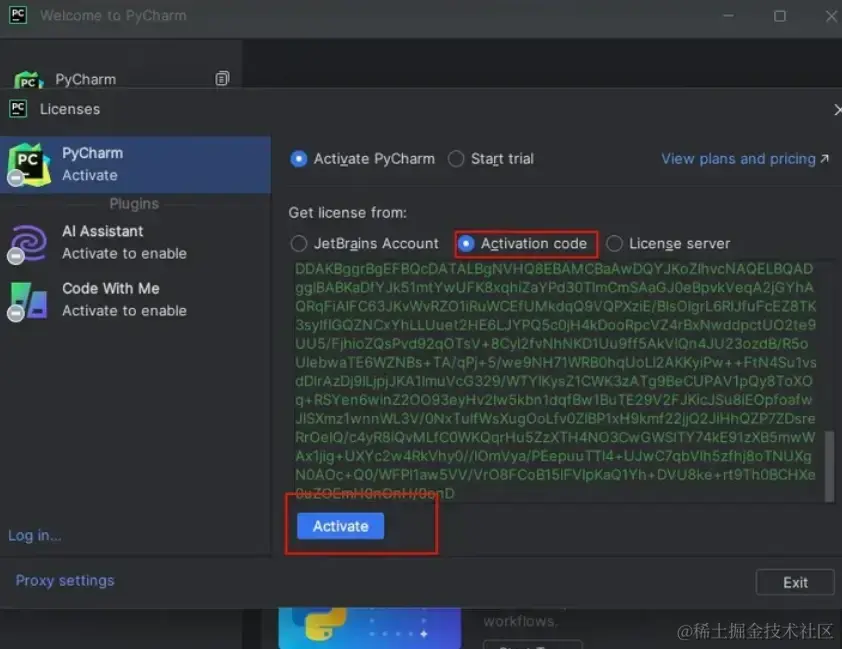
Task: Click the activation code area scrollbar
Action: pyautogui.click(x=829, y=465)
